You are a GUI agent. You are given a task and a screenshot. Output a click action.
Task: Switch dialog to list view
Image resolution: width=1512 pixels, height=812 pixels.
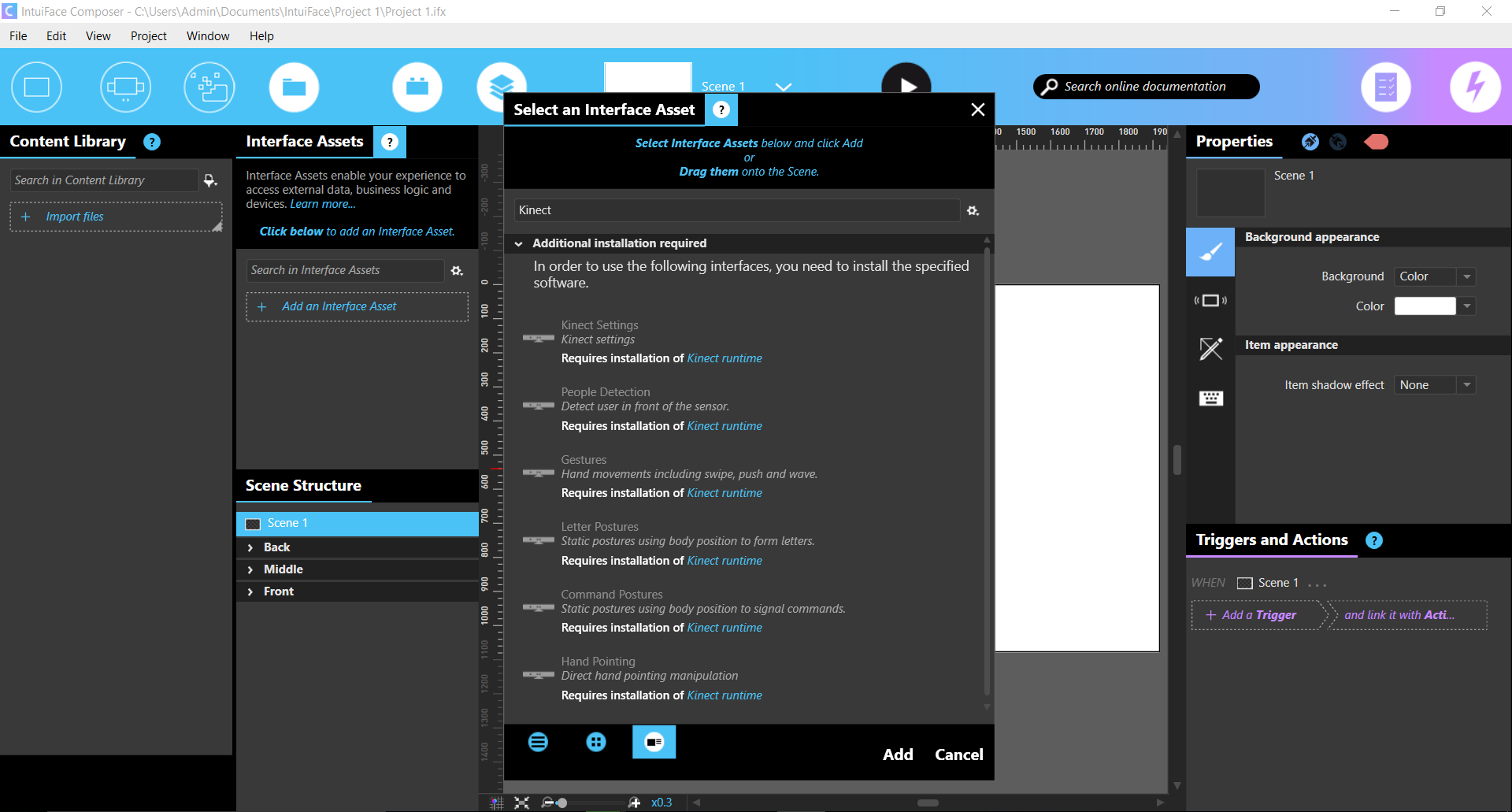[x=538, y=742]
